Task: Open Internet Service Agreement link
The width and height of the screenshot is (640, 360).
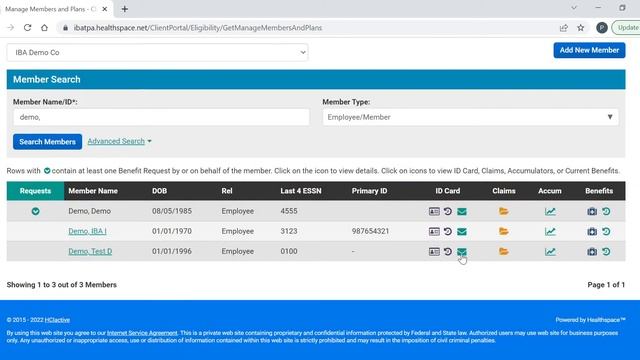Action: click(x=142, y=333)
